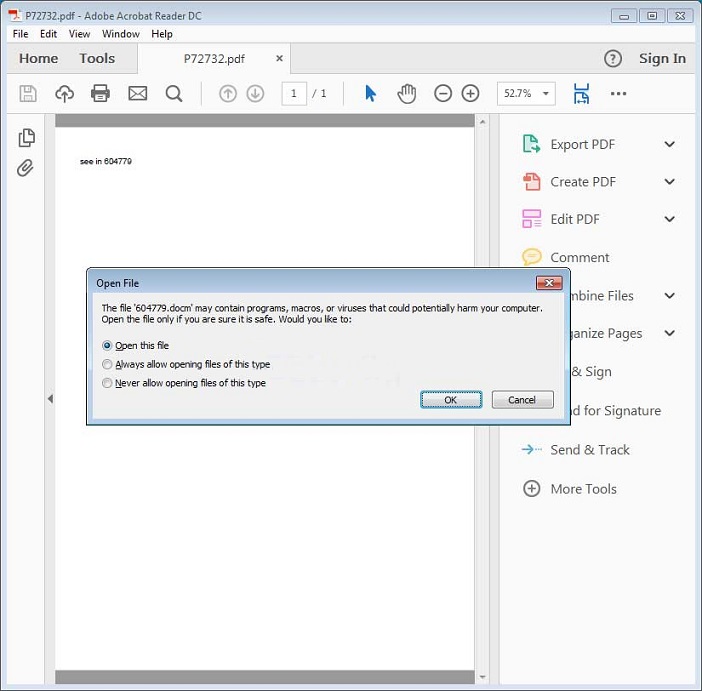Click the cloud upload icon in toolbar
The width and height of the screenshot is (702, 691).
(x=64, y=94)
